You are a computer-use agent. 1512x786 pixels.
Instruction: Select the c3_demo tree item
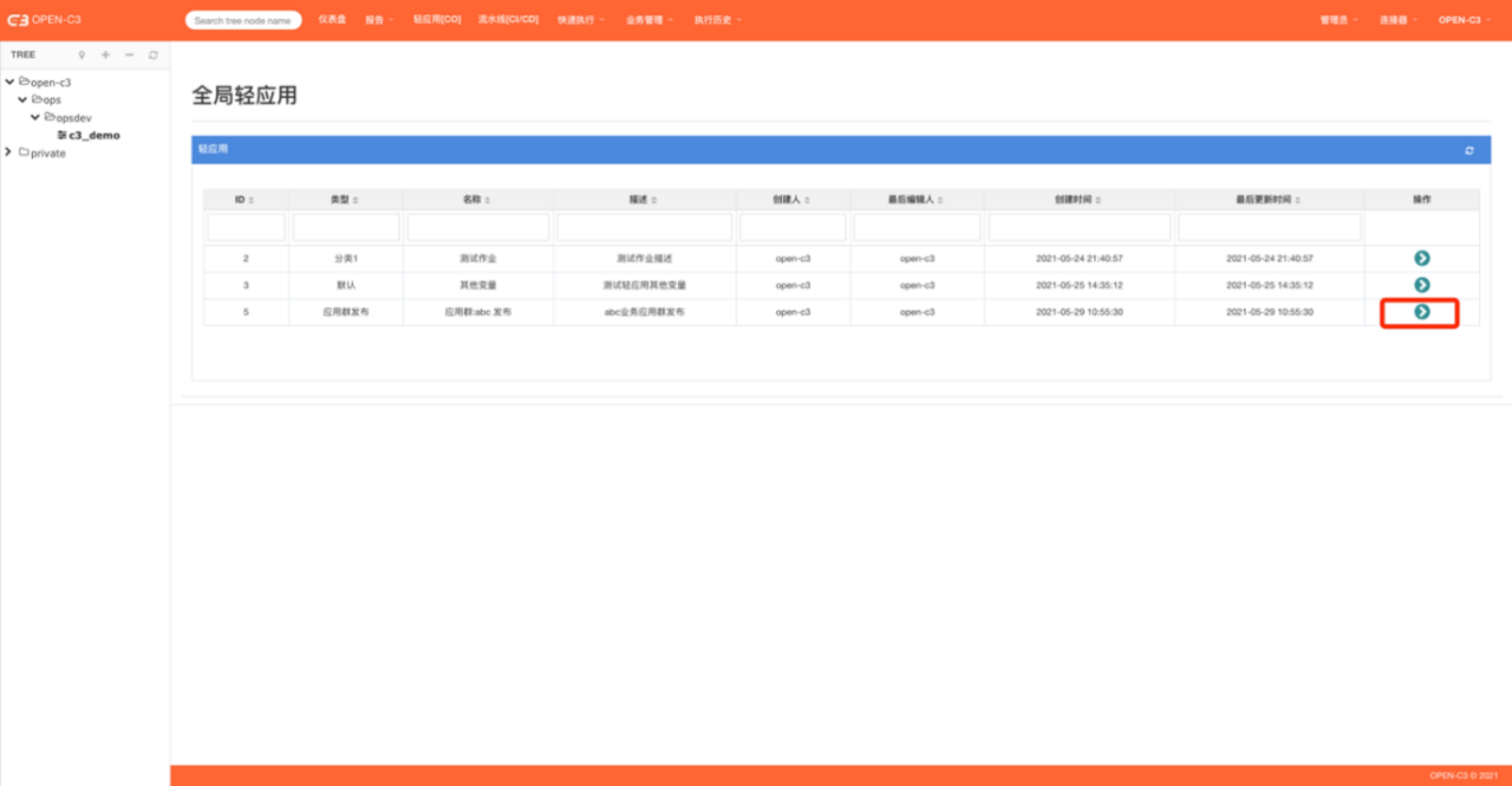click(94, 135)
